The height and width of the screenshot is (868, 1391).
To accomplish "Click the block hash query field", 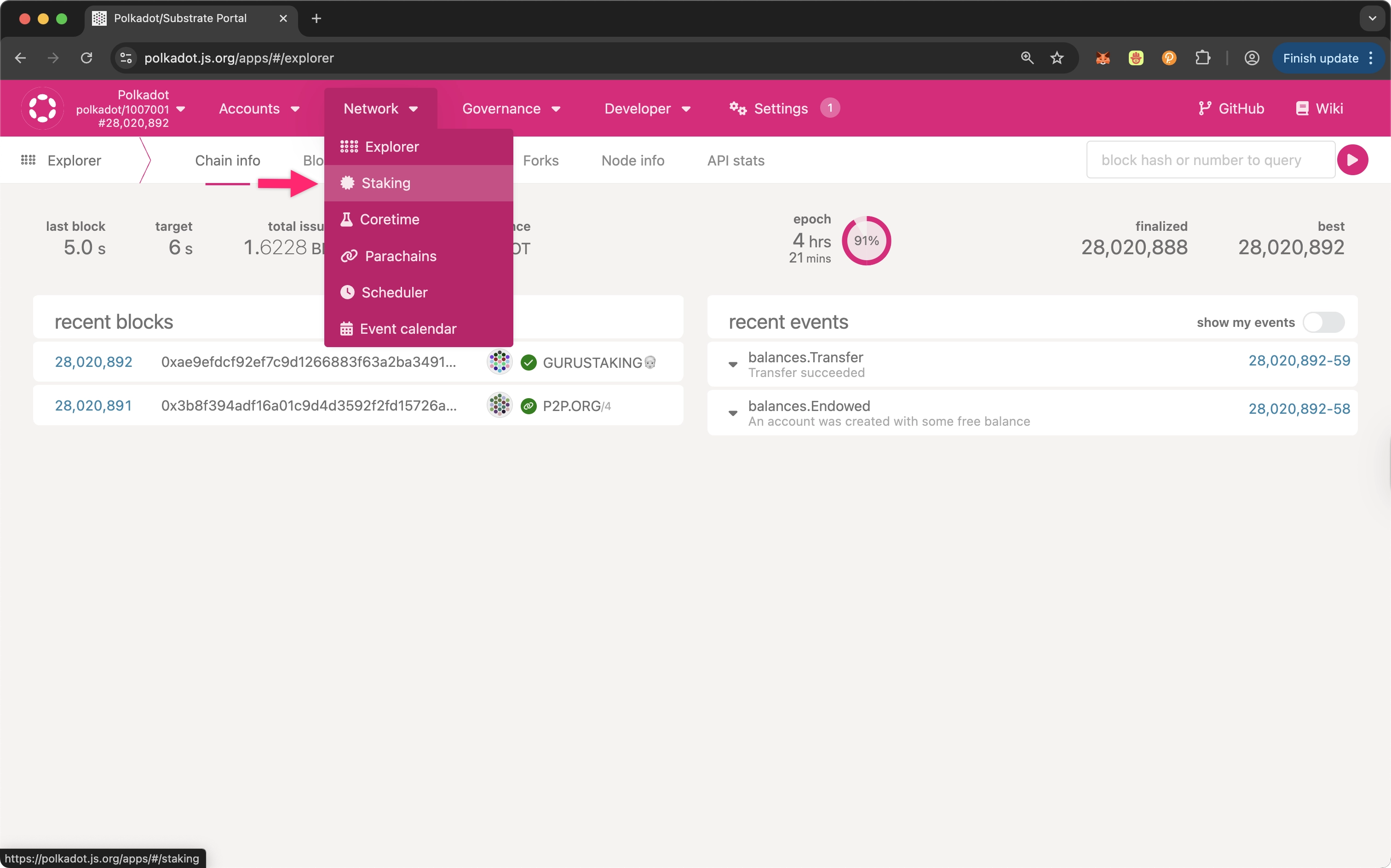I will coord(1209,160).
